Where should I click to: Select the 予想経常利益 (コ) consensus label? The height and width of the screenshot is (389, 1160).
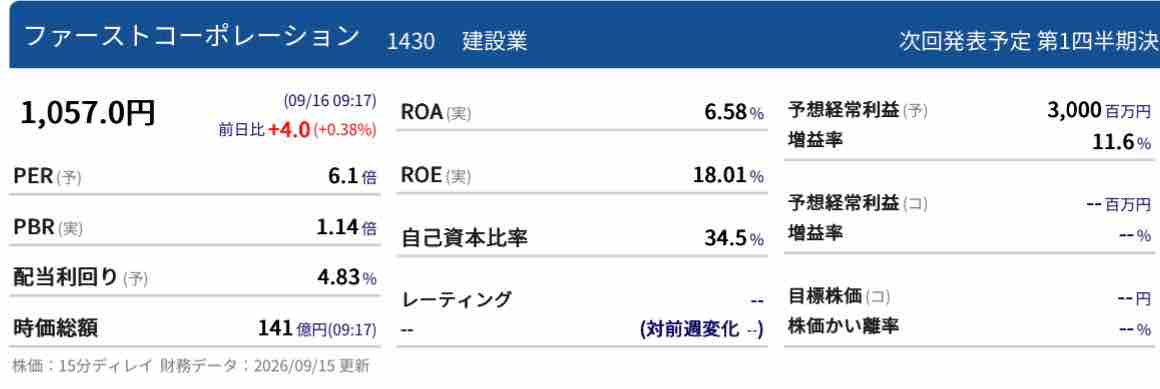(857, 203)
